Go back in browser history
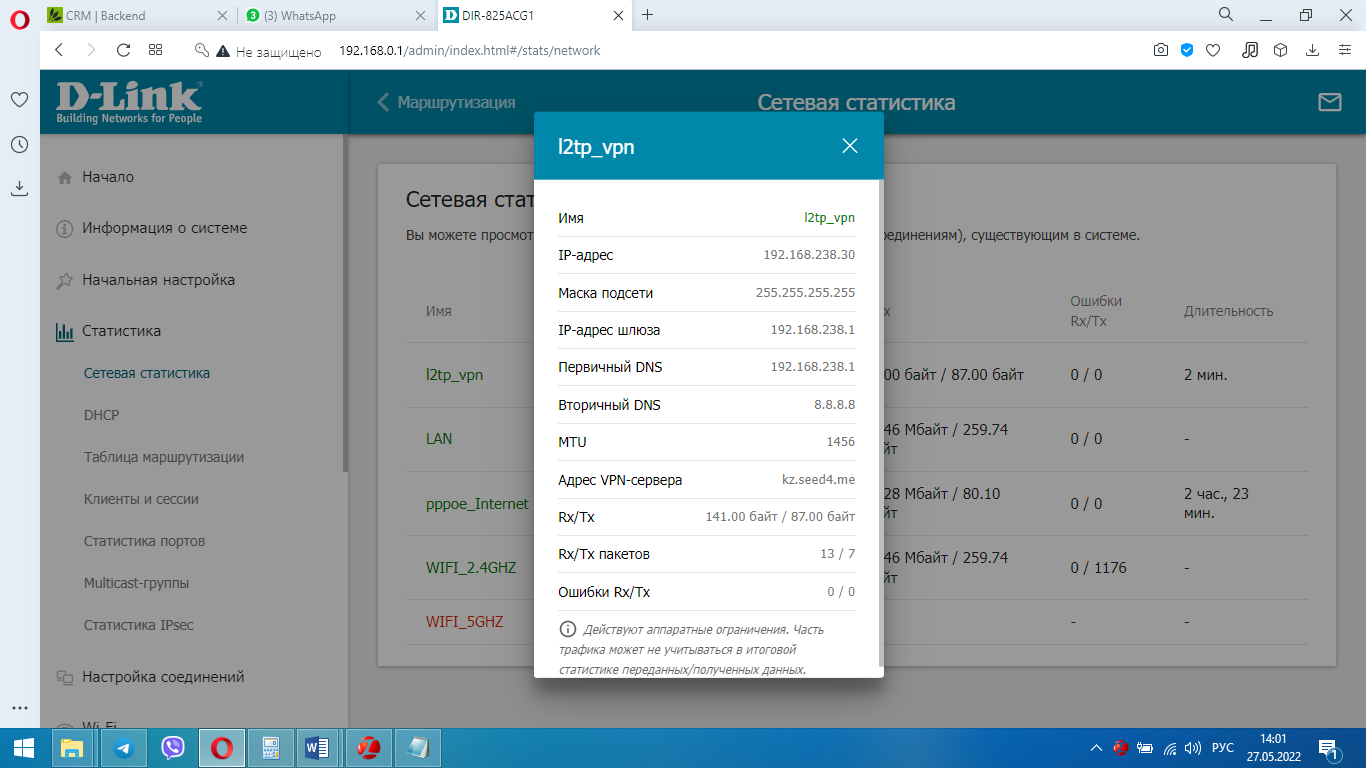 pyautogui.click(x=59, y=50)
